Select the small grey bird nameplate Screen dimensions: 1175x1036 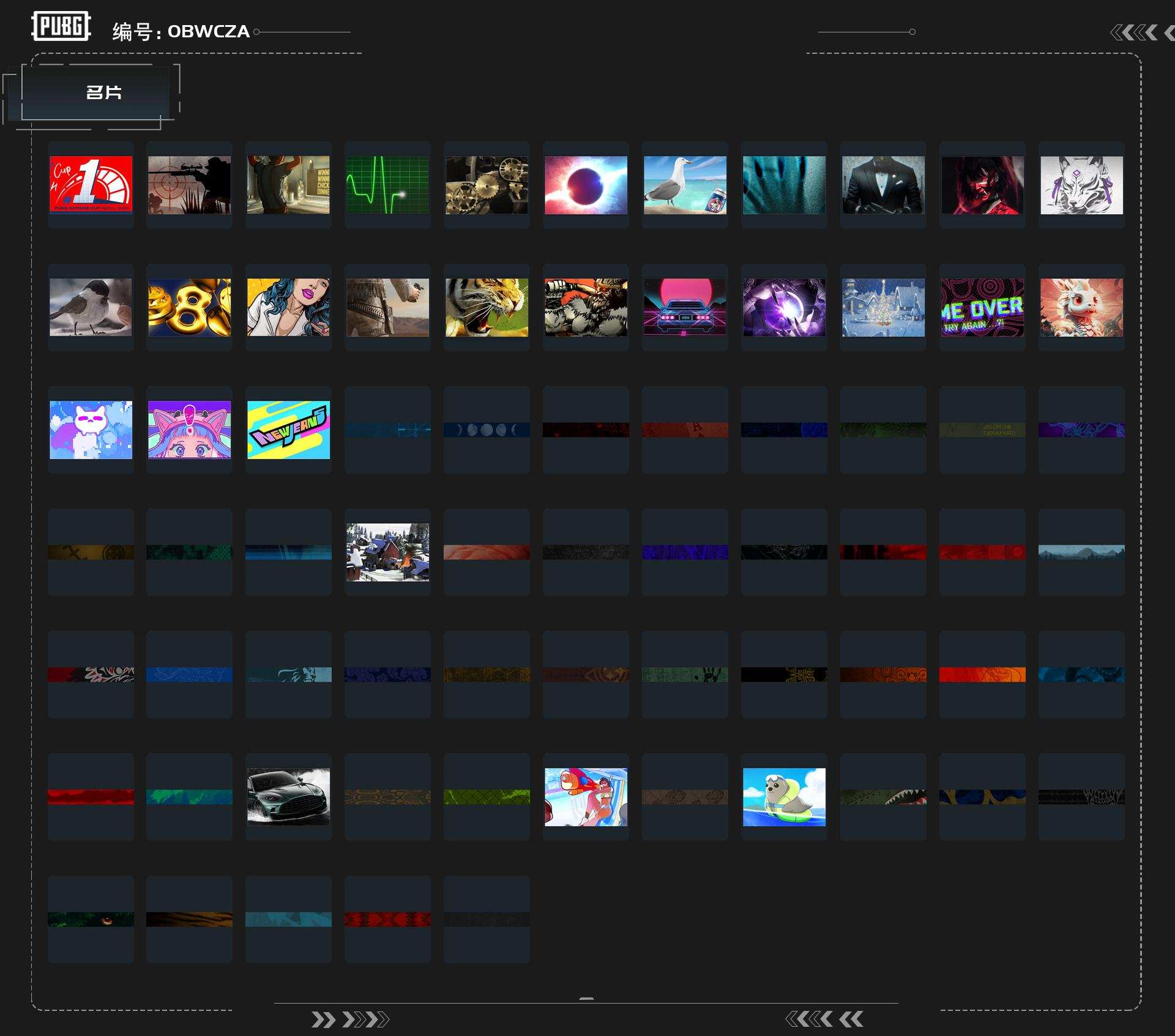pyautogui.click(x=91, y=307)
